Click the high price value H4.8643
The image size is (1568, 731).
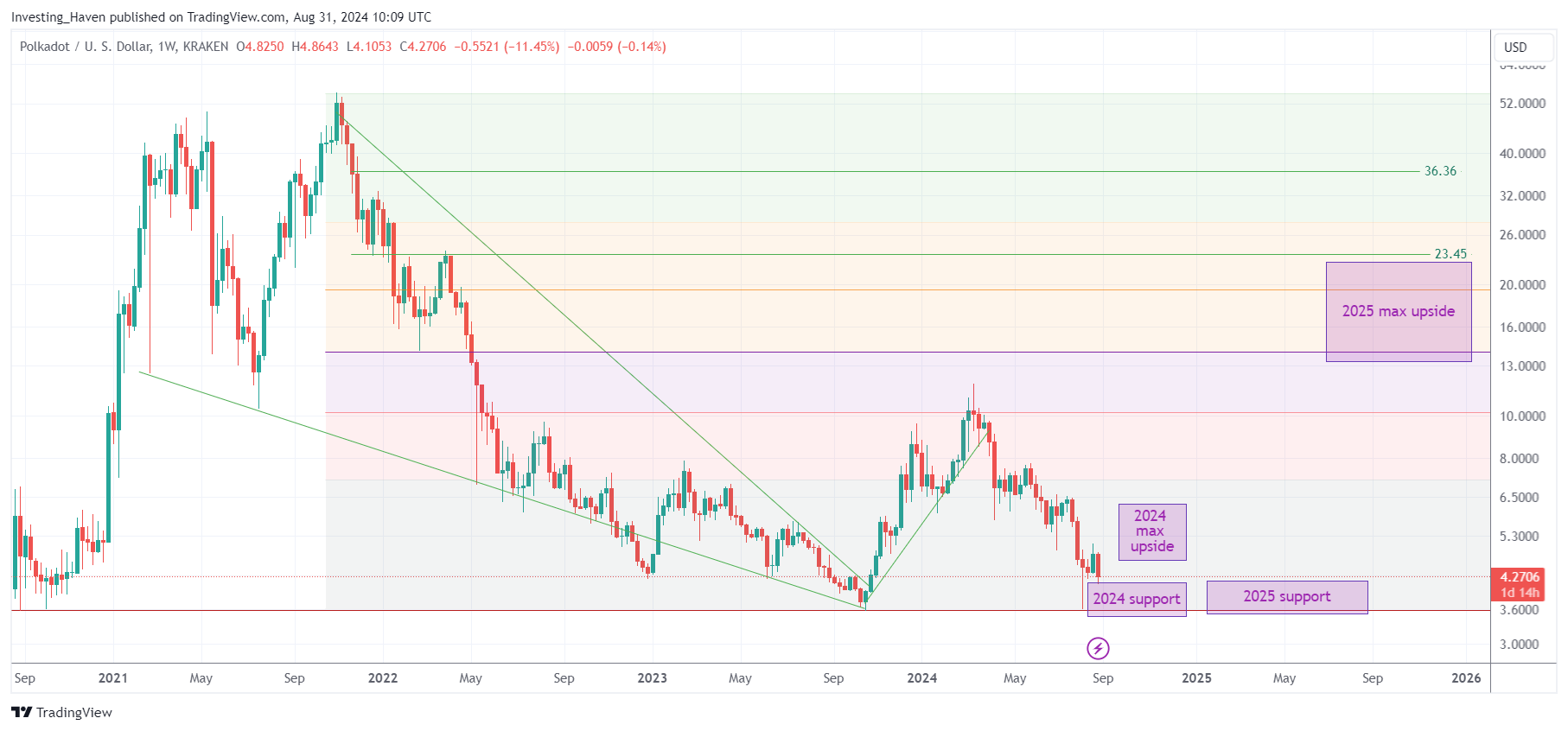click(315, 47)
